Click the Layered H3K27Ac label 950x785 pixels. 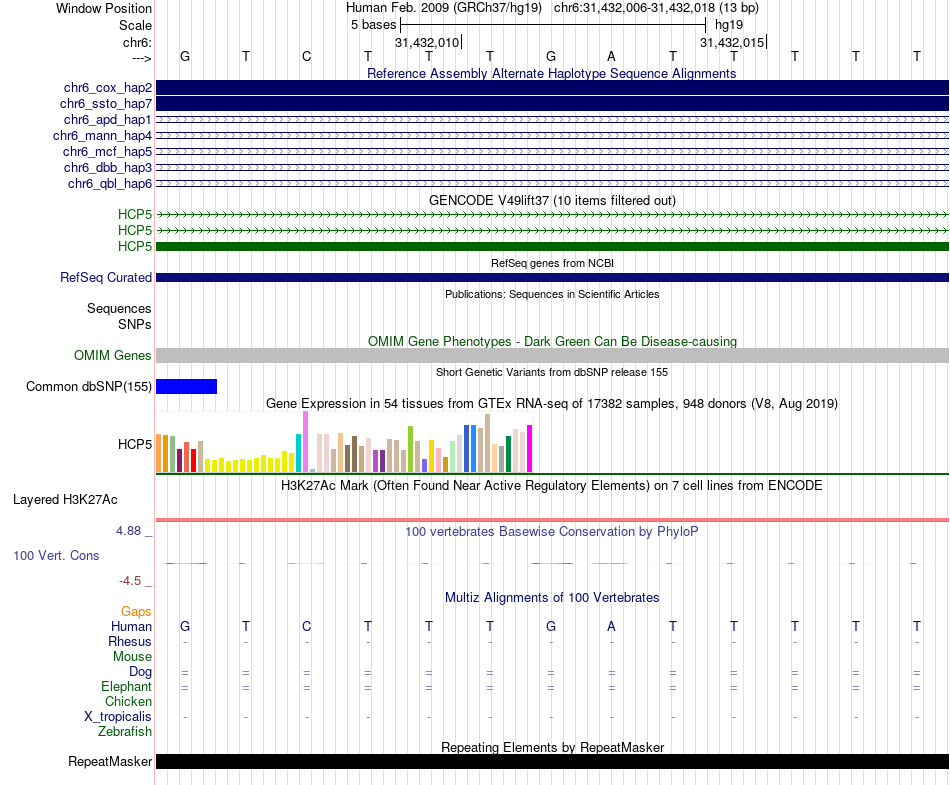coord(65,500)
